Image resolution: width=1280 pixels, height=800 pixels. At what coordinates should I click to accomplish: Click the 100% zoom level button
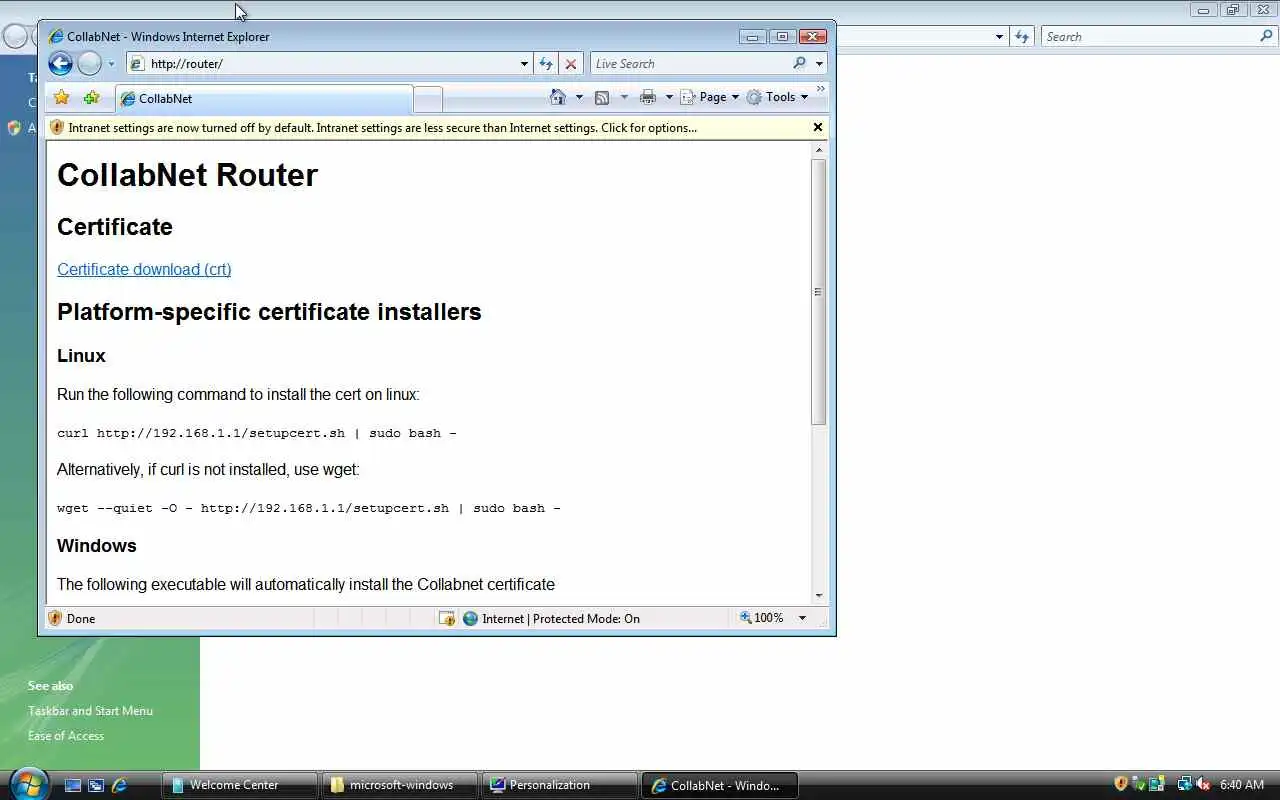(x=762, y=618)
